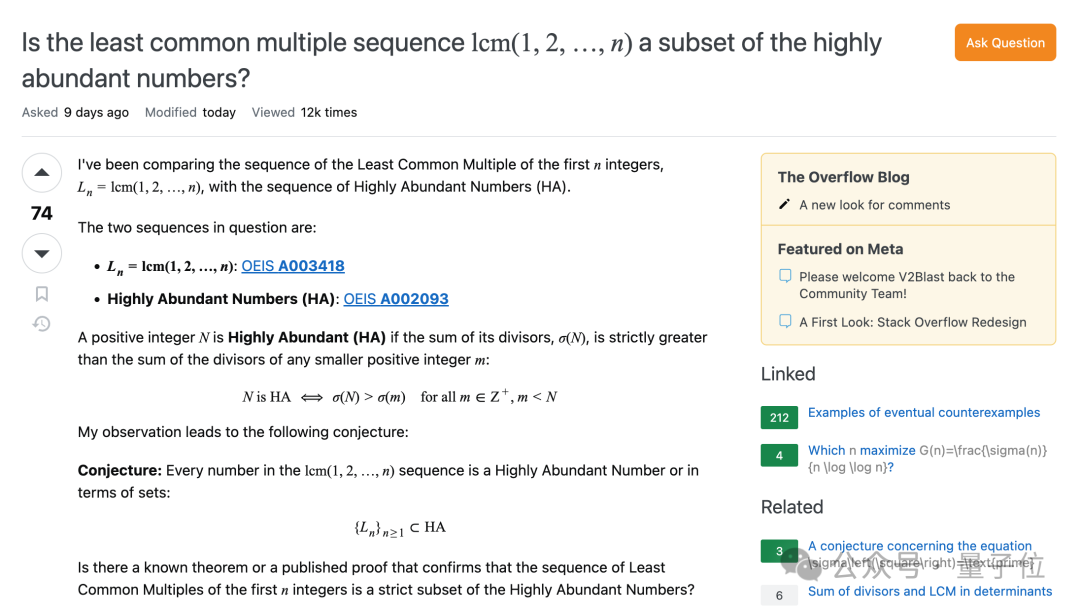Click the pencil icon beside blog post
The width and height of the screenshot is (1080, 609).
pyautogui.click(x=785, y=205)
